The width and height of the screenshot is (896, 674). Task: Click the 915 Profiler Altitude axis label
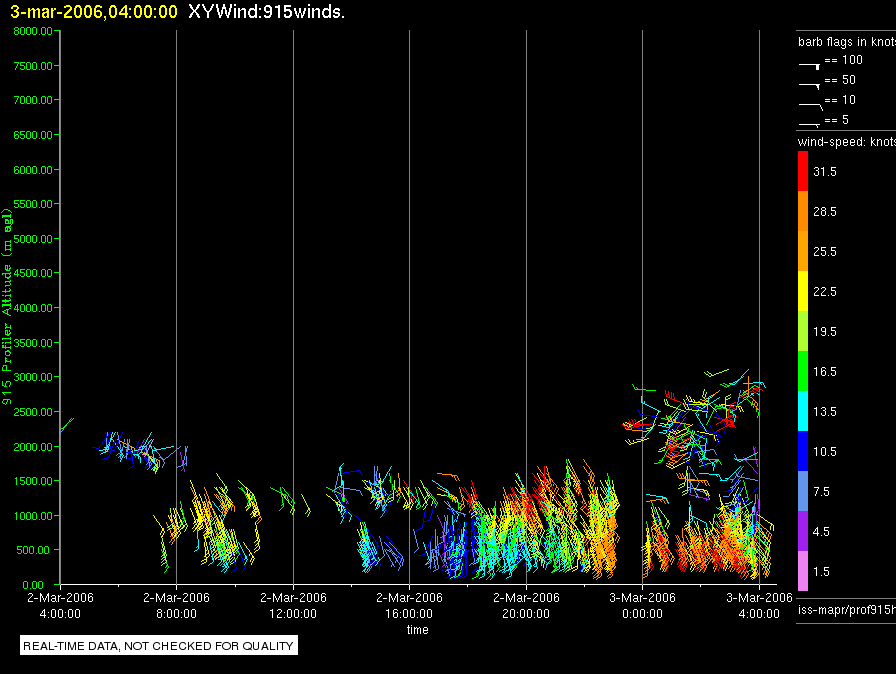[7, 307]
